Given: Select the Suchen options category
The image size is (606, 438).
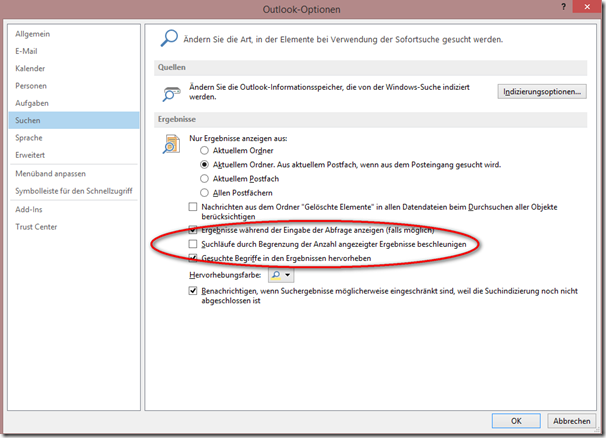Looking at the screenshot, I should pos(73,120).
